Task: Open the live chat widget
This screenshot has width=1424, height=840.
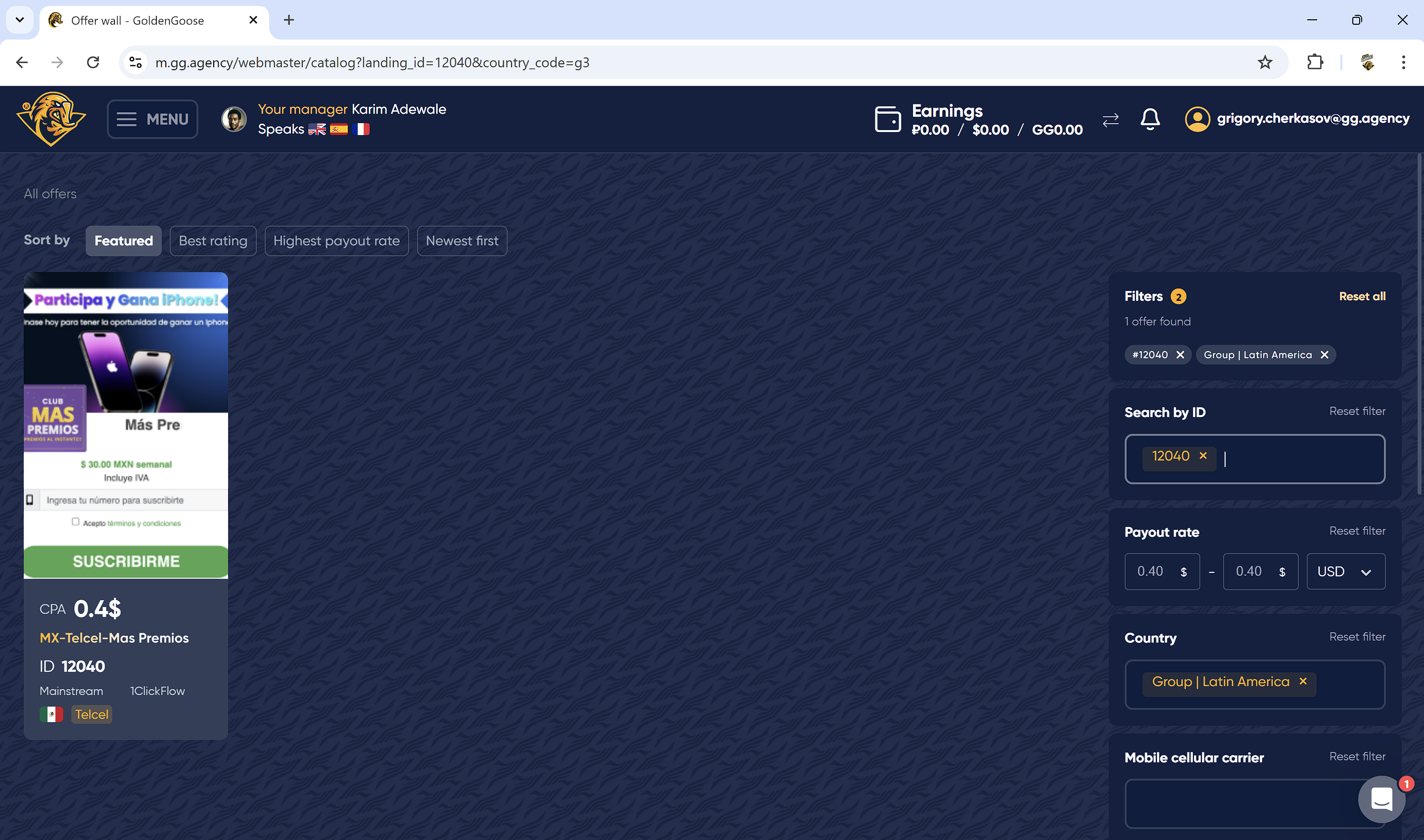Action: pyautogui.click(x=1381, y=799)
